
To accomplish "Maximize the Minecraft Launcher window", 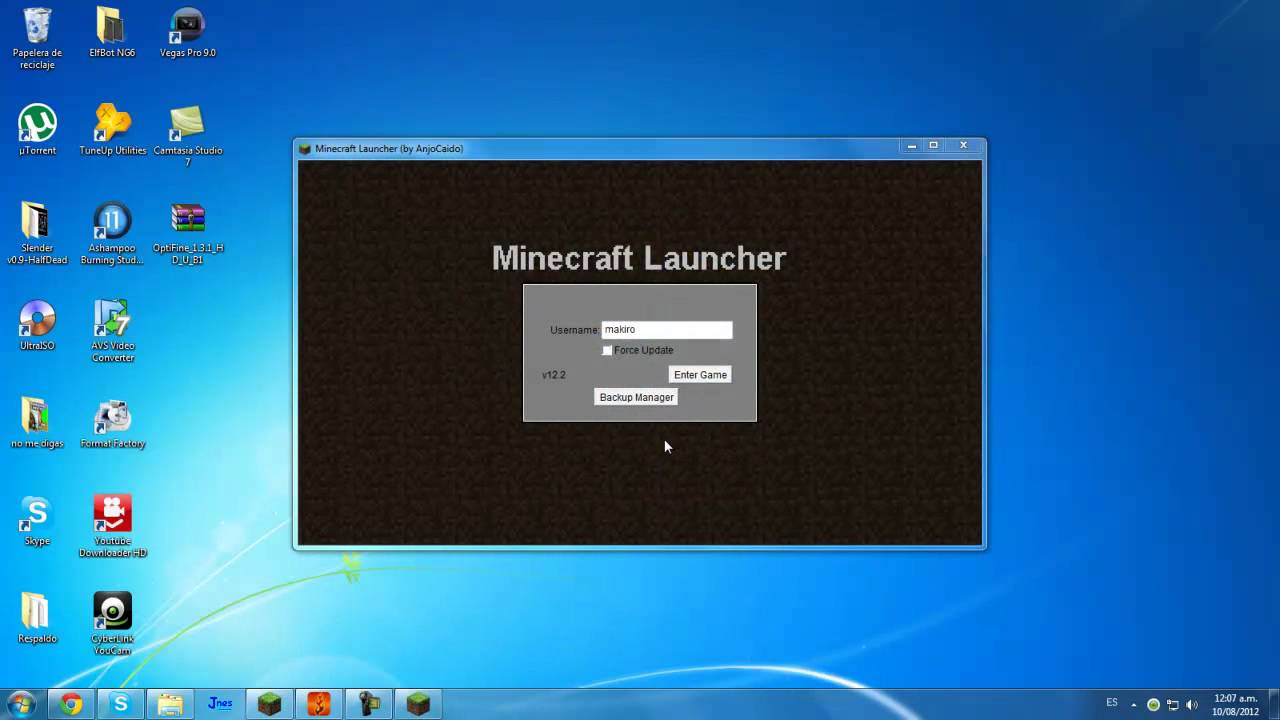I will (x=934, y=146).
